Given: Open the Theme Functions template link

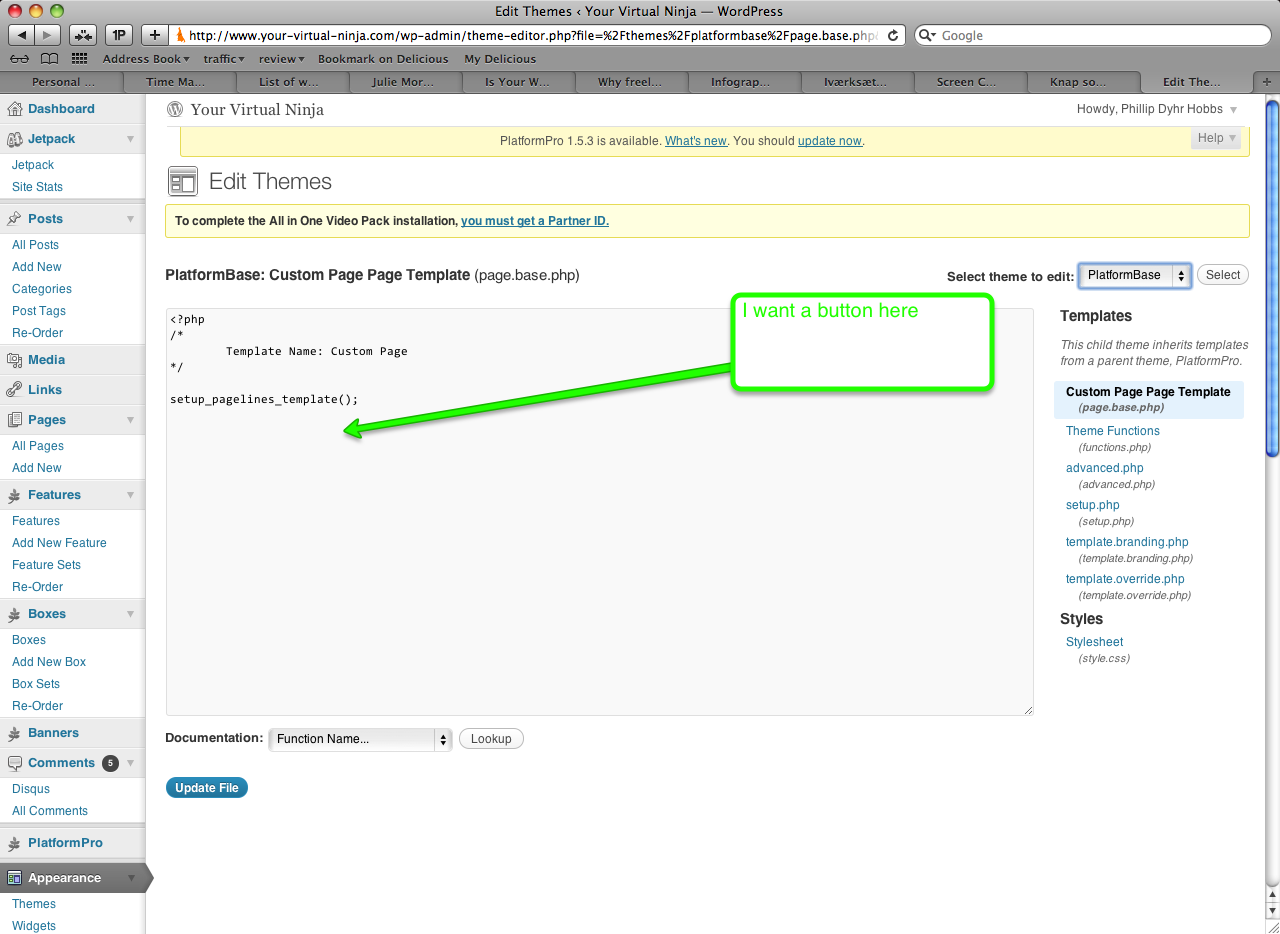Looking at the screenshot, I should (x=1112, y=431).
